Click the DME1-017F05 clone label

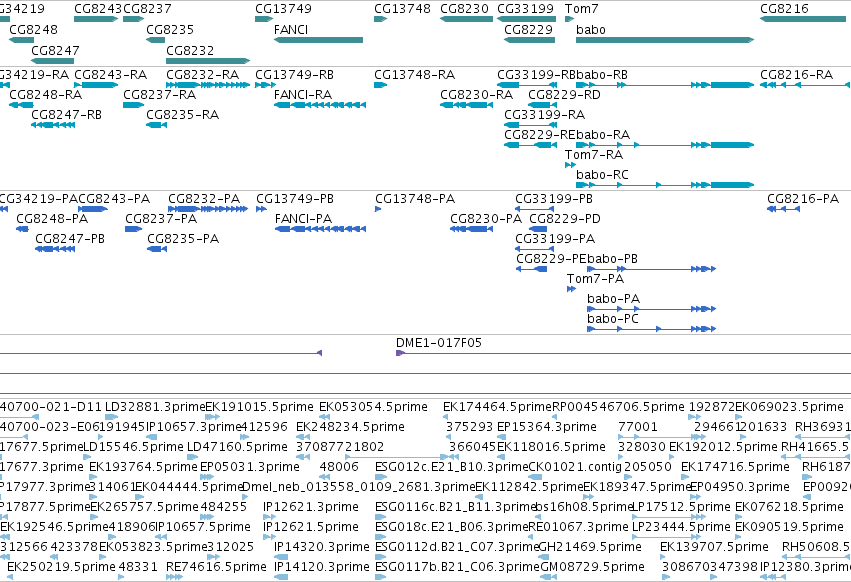[x=439, y=343]
